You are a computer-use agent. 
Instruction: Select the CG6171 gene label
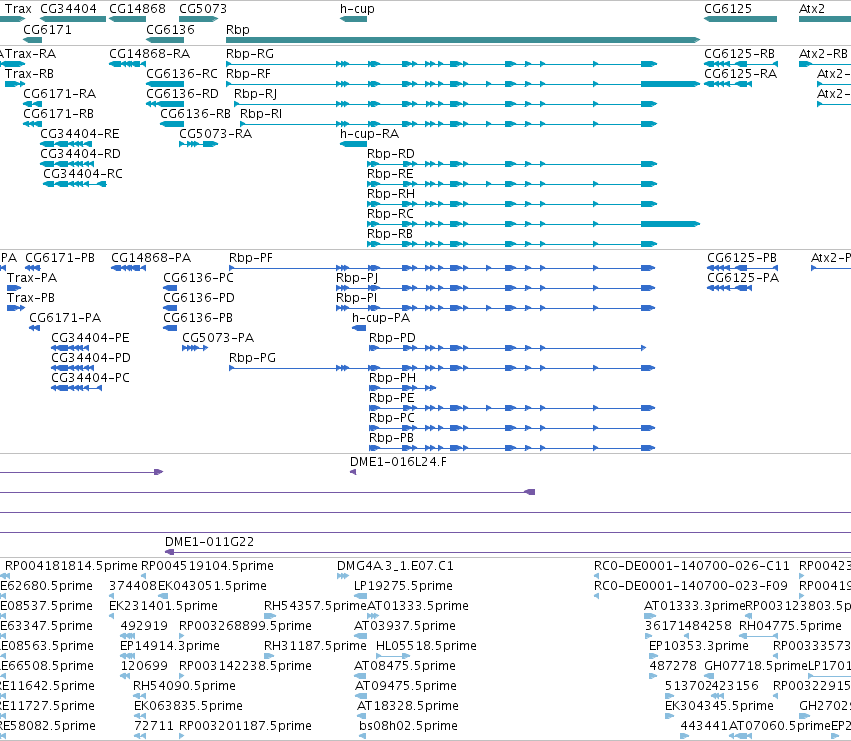pos(47,29)
